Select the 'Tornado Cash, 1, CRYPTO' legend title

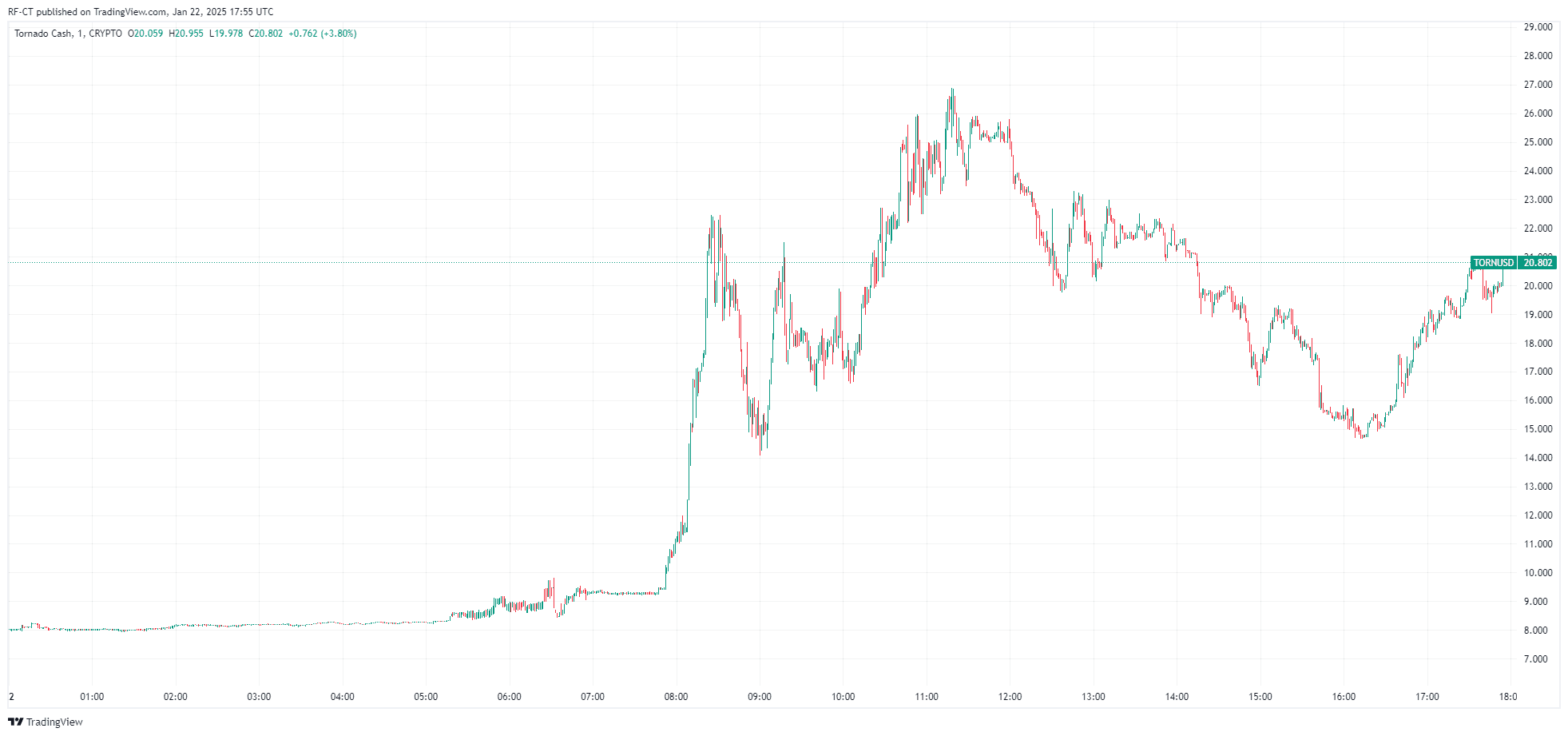(x=69, y=34)
